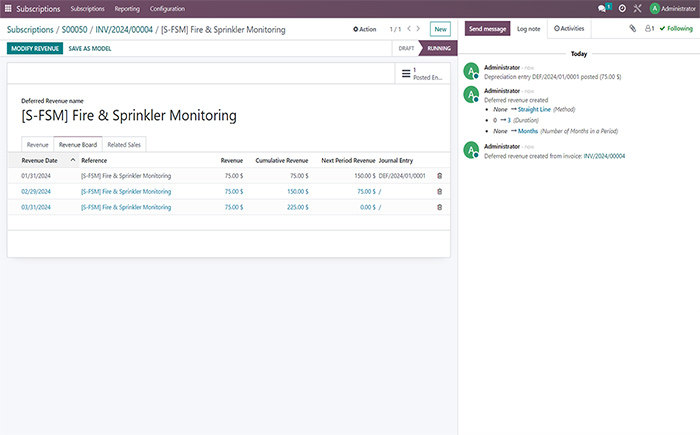Open the Administrator user menu
Image resolution: width=700 pixels, height=435 pixels.
673,8
